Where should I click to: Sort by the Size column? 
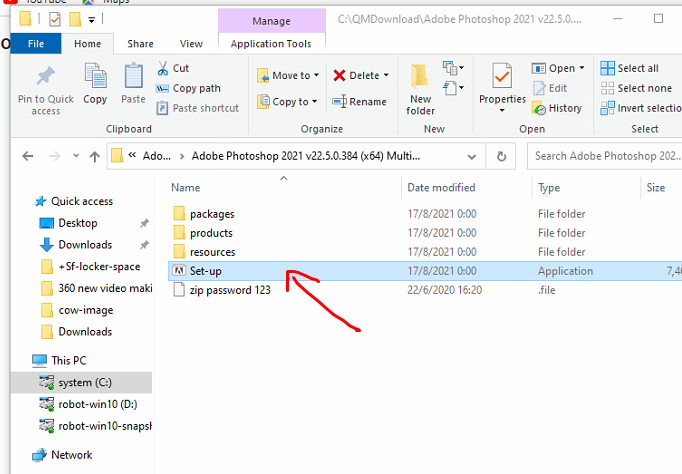656,188
